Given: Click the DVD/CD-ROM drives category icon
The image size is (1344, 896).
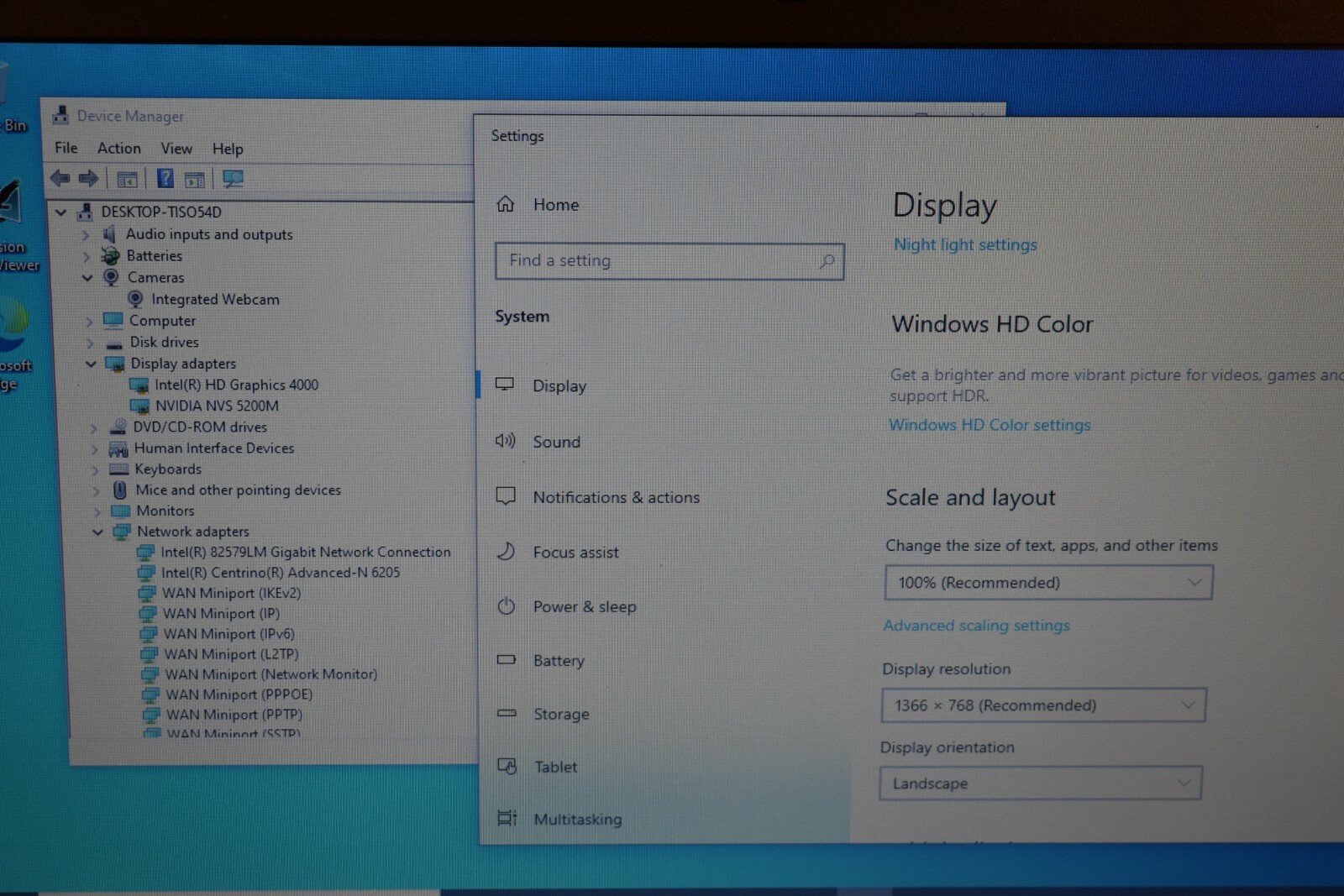Looking at the screenshot, I should (118, 427).
